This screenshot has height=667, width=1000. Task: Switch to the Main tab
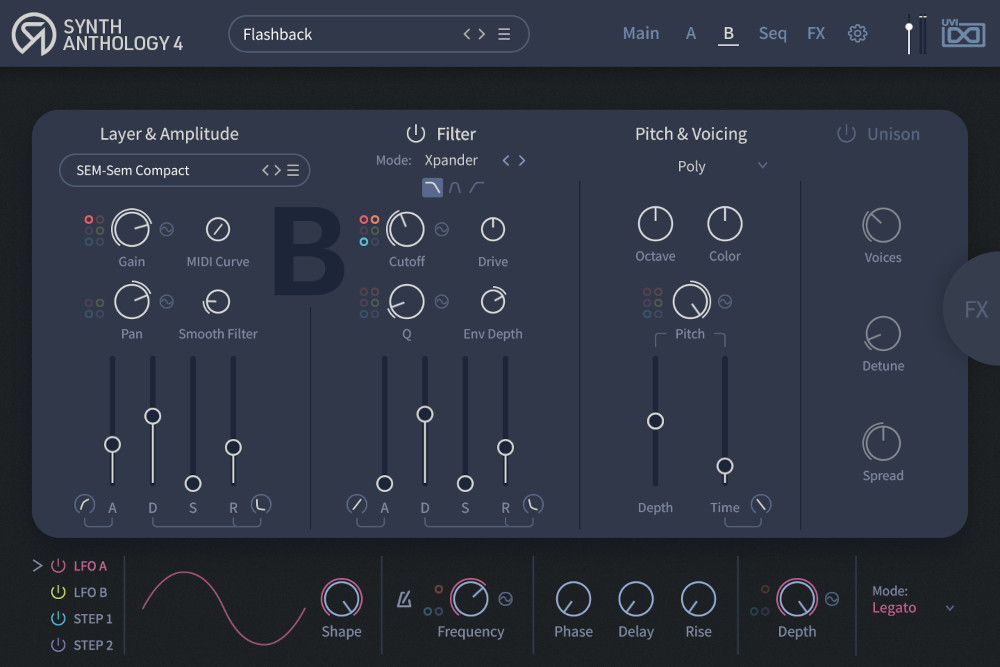(x=640, y=33)
